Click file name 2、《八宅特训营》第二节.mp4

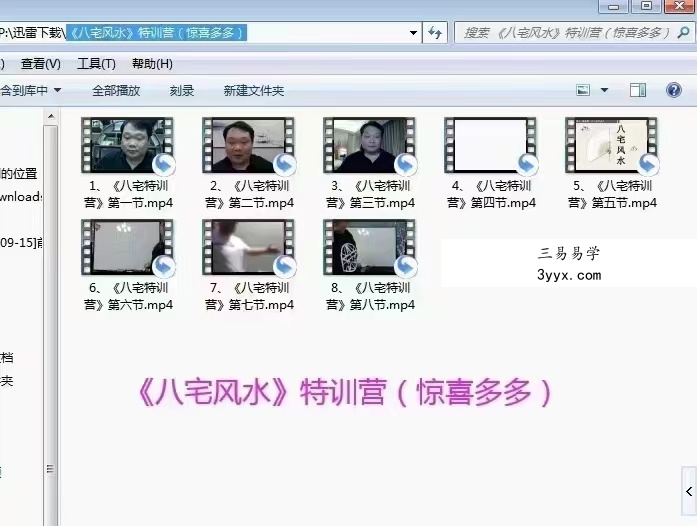[x=249, y=194]
